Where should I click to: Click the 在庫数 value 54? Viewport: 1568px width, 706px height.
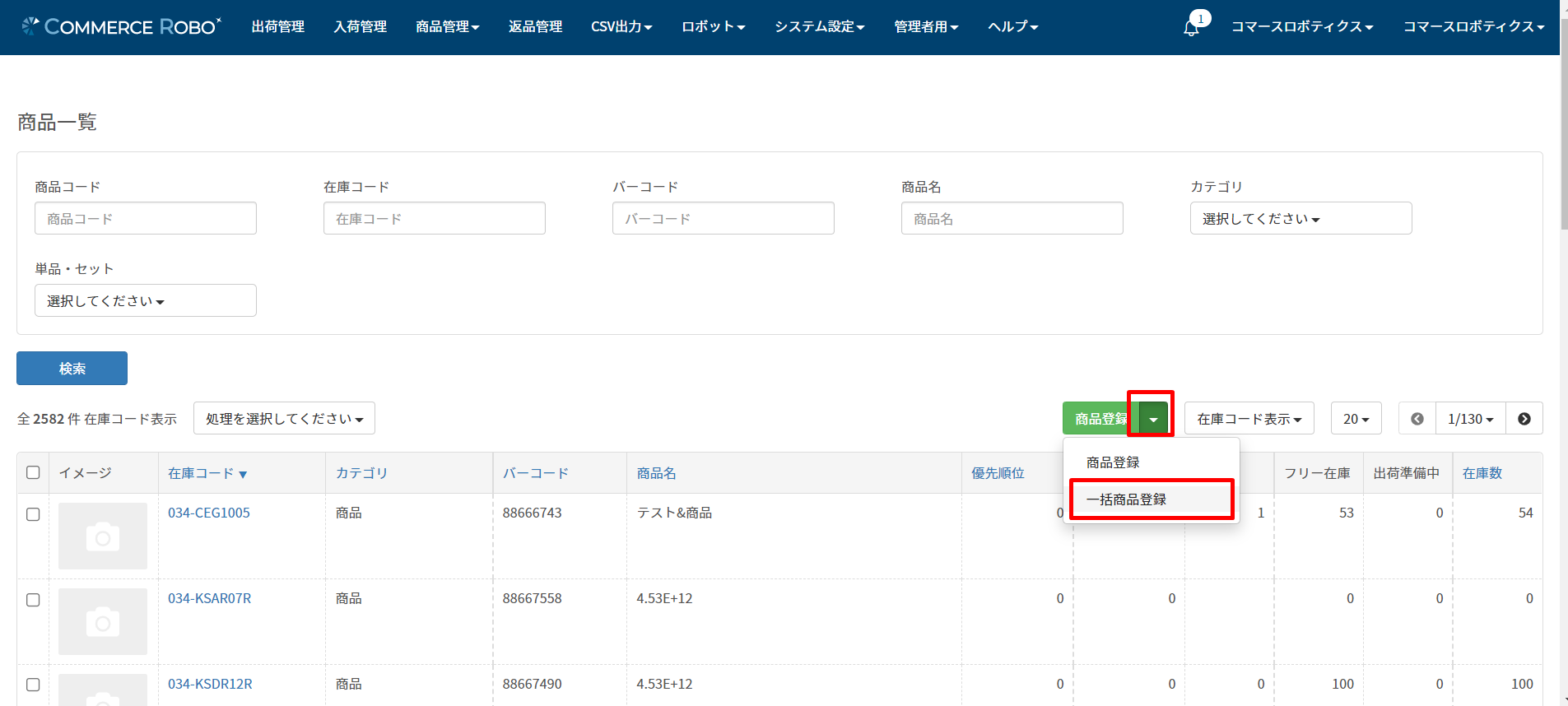point(1525,513)
